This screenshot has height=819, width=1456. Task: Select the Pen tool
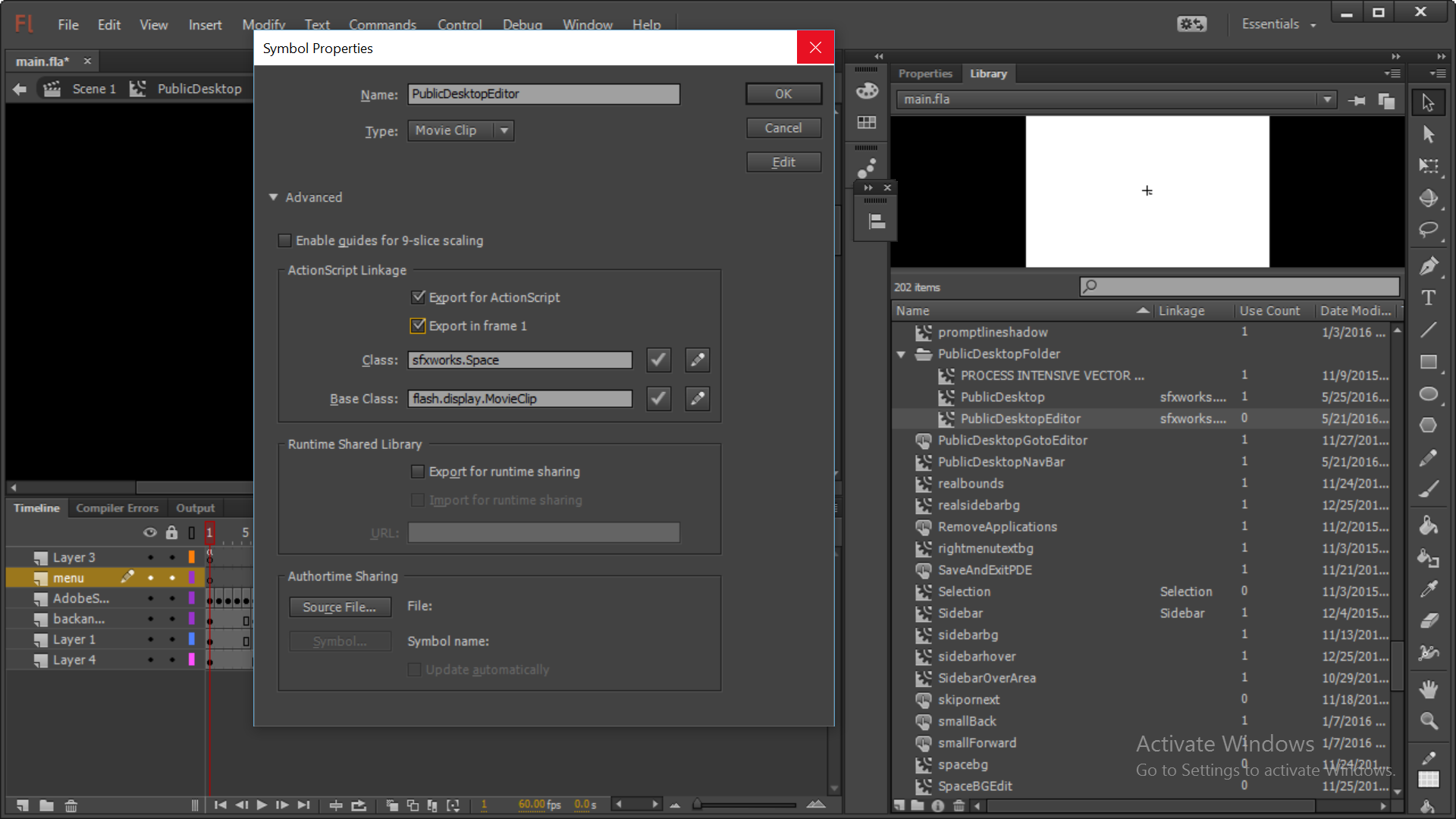click(x=1428, y=265)
